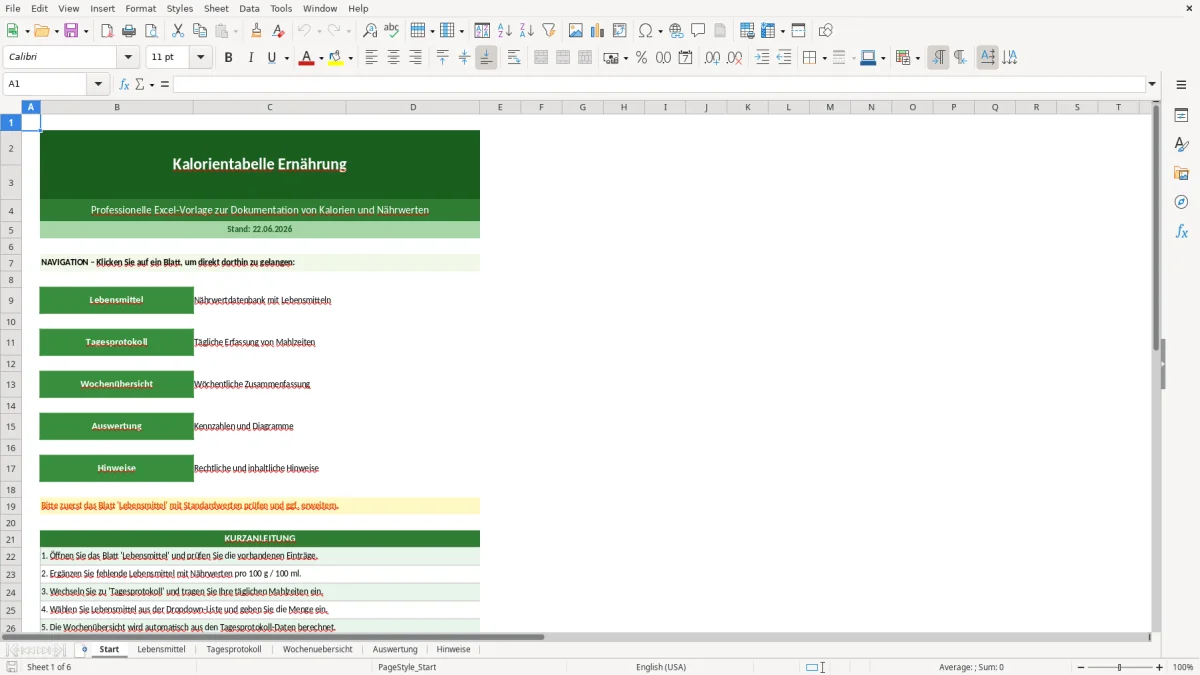Toggle Italic formatting
Screen dimensions: 1200x675
(250, 58)
